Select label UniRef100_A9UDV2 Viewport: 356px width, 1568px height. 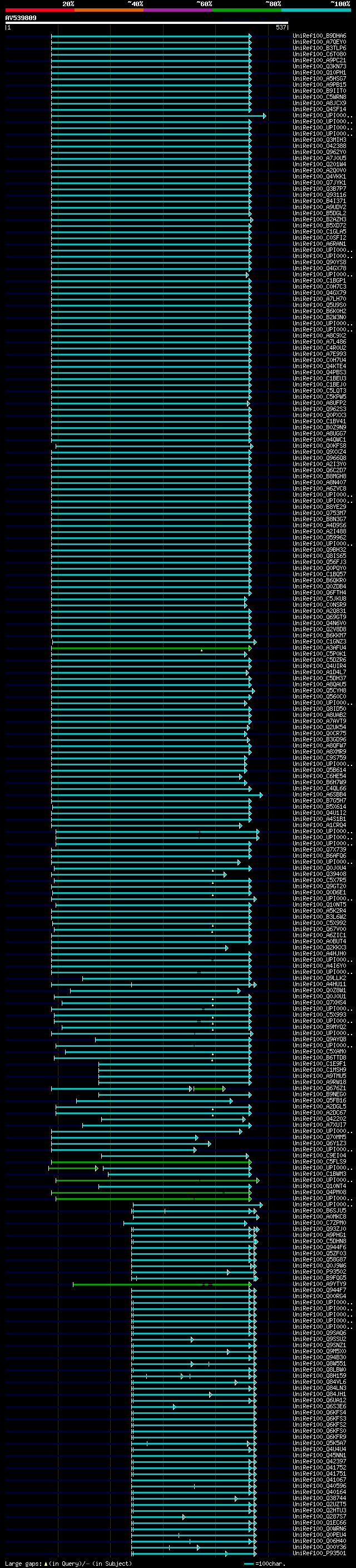point(319,207)
